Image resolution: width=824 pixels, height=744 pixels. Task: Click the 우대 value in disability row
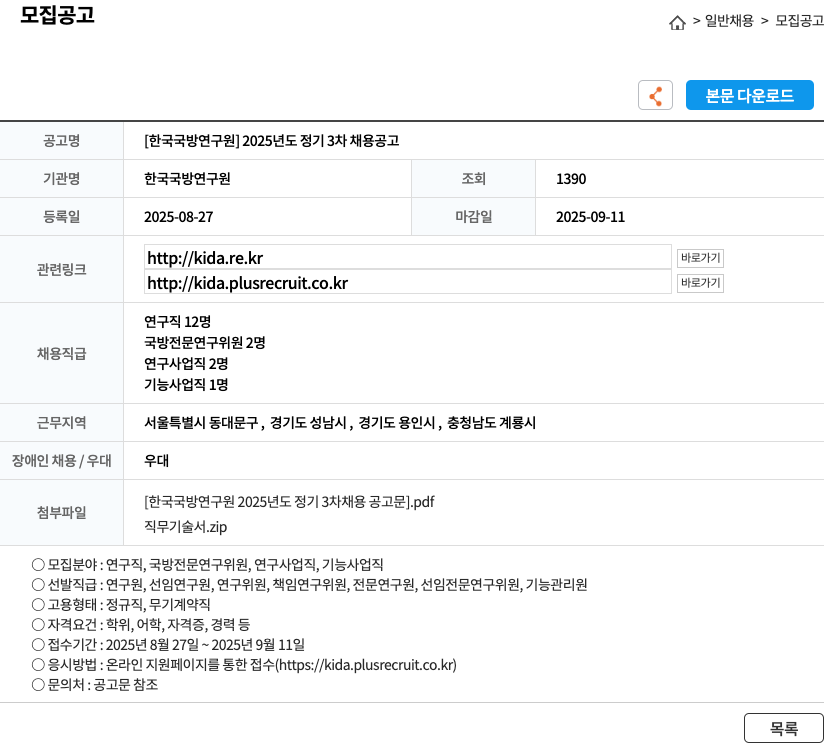pyautogui.click(x=157, y=460)
